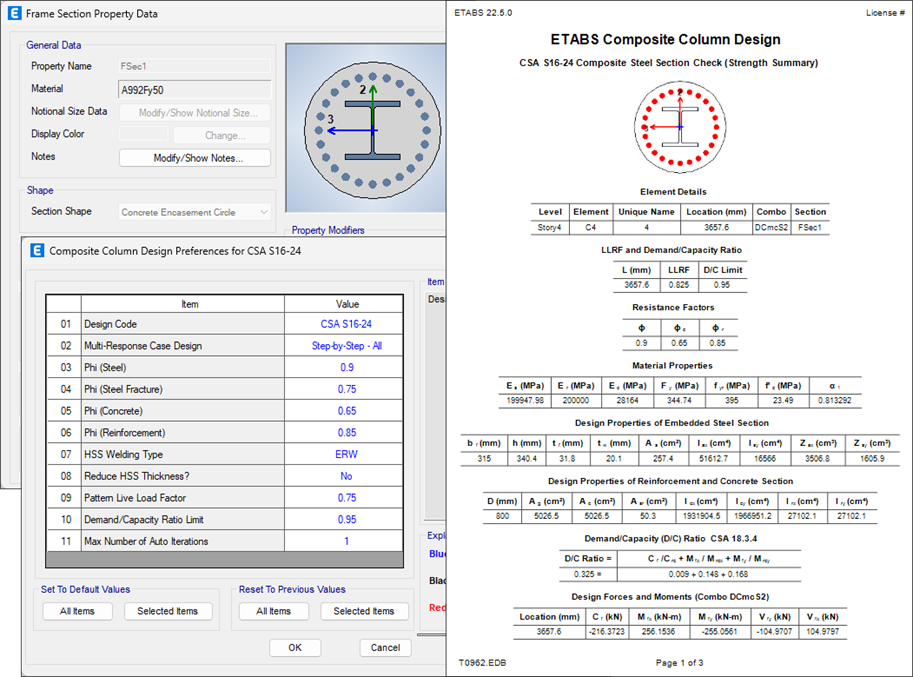Click the Cf value -216.3723 in Design Forces
Image resolution: width=913 pixels, height=677 pixels.
[607, 632]
